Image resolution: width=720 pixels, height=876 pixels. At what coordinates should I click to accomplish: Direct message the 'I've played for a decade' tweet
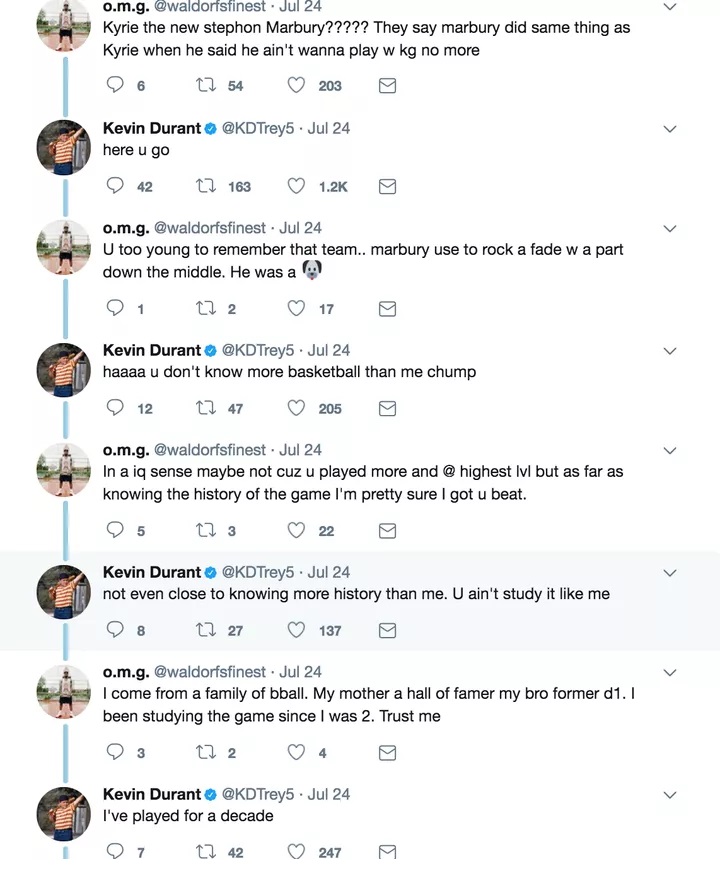pyautogui.click(x=387, y=852)
